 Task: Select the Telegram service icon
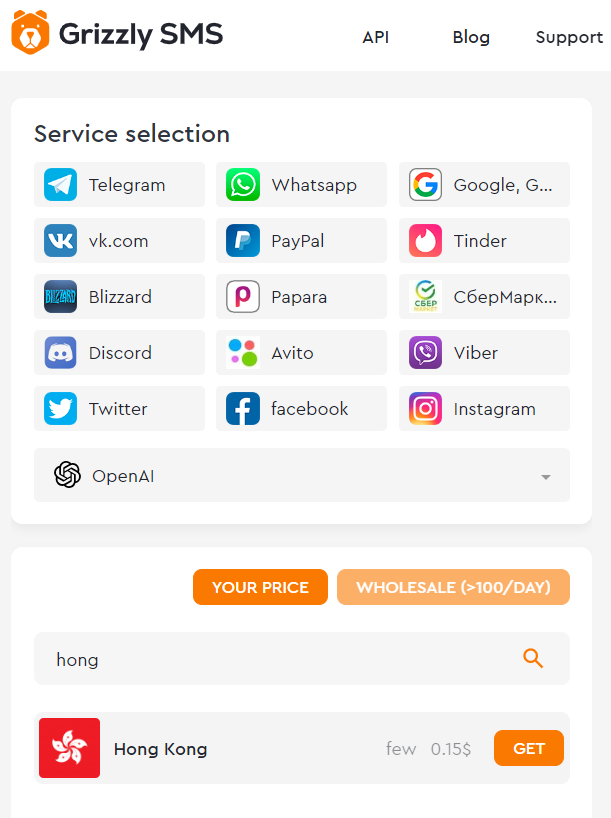61,185
